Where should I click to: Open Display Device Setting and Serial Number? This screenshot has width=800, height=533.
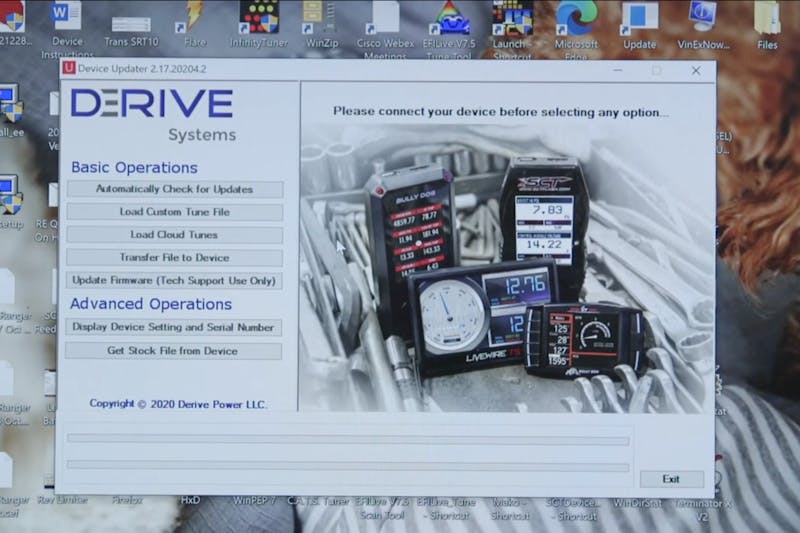point(174,327)
